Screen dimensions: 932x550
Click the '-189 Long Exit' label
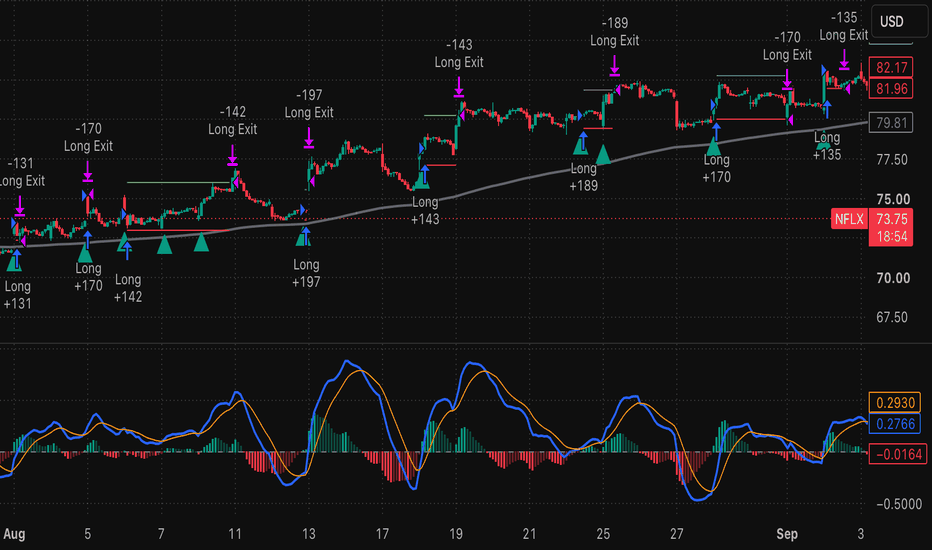(615, 32)
